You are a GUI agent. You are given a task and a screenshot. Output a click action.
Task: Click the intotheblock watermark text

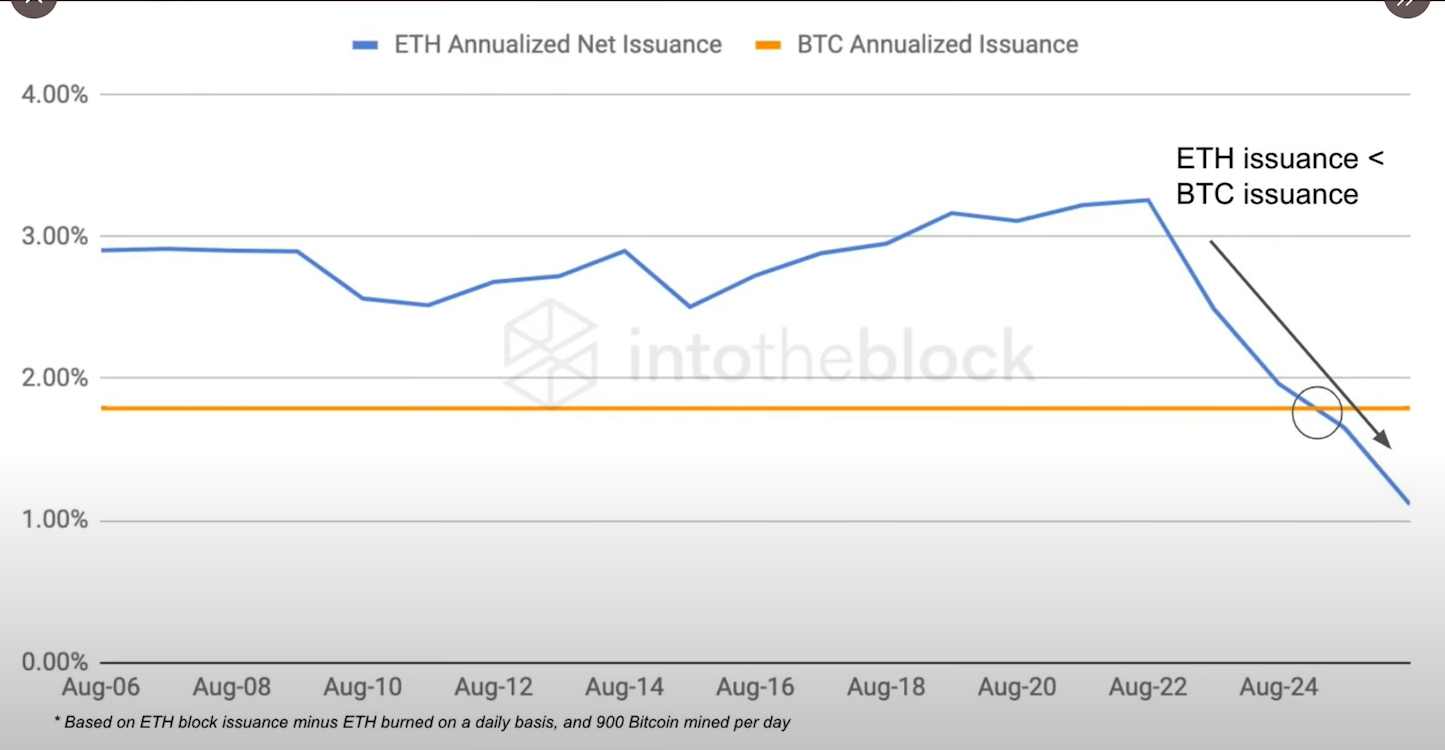830,355
